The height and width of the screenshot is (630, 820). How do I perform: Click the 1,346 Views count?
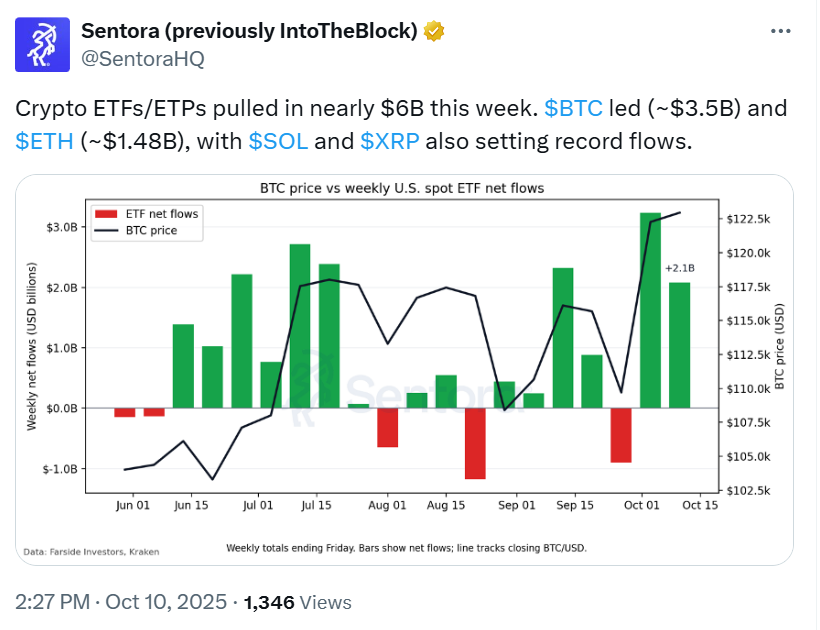(x=298, y=602)
